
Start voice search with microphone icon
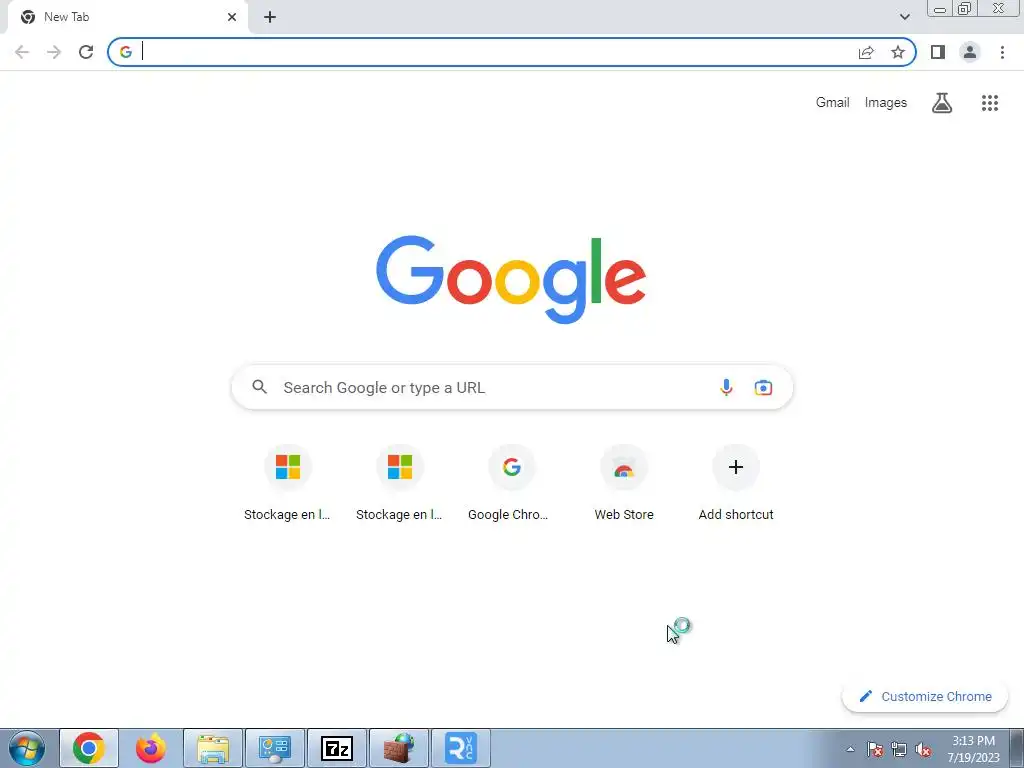pyautogui.click(x=726, y=387)
